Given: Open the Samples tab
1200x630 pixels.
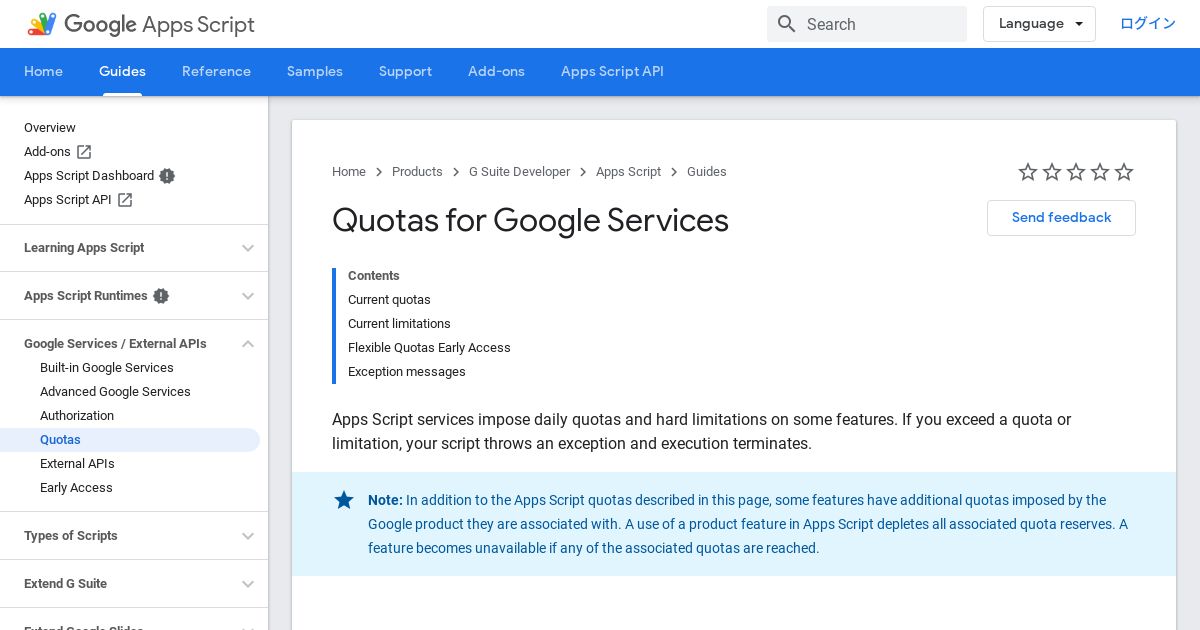Looking at the screenshot, I should point(315,72).
